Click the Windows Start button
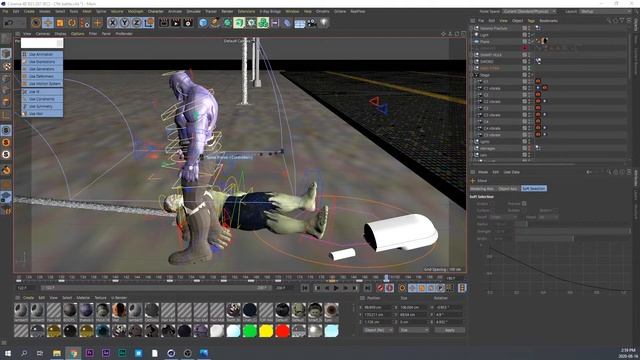 point(8,353)
